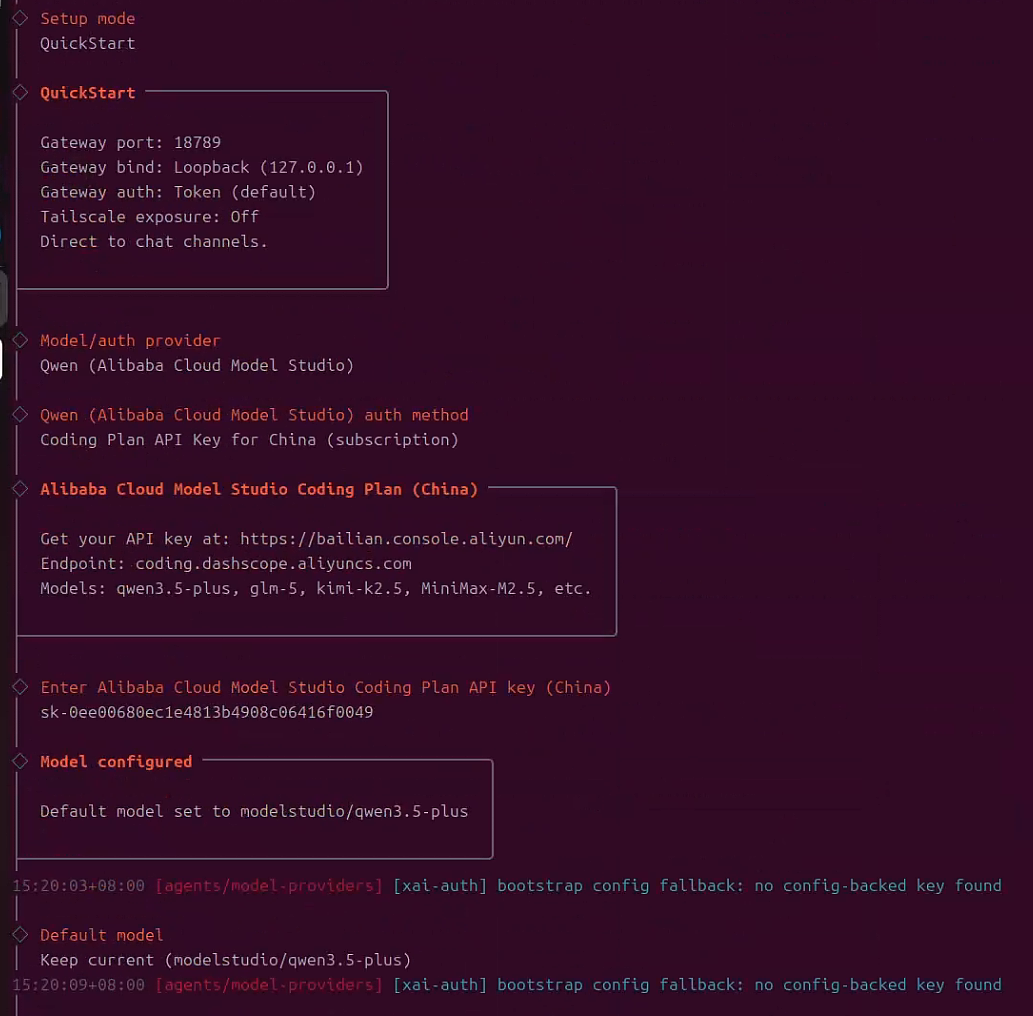Click the diamond beside Qwen auth method

pyautogui.click(x=19, y=414)
